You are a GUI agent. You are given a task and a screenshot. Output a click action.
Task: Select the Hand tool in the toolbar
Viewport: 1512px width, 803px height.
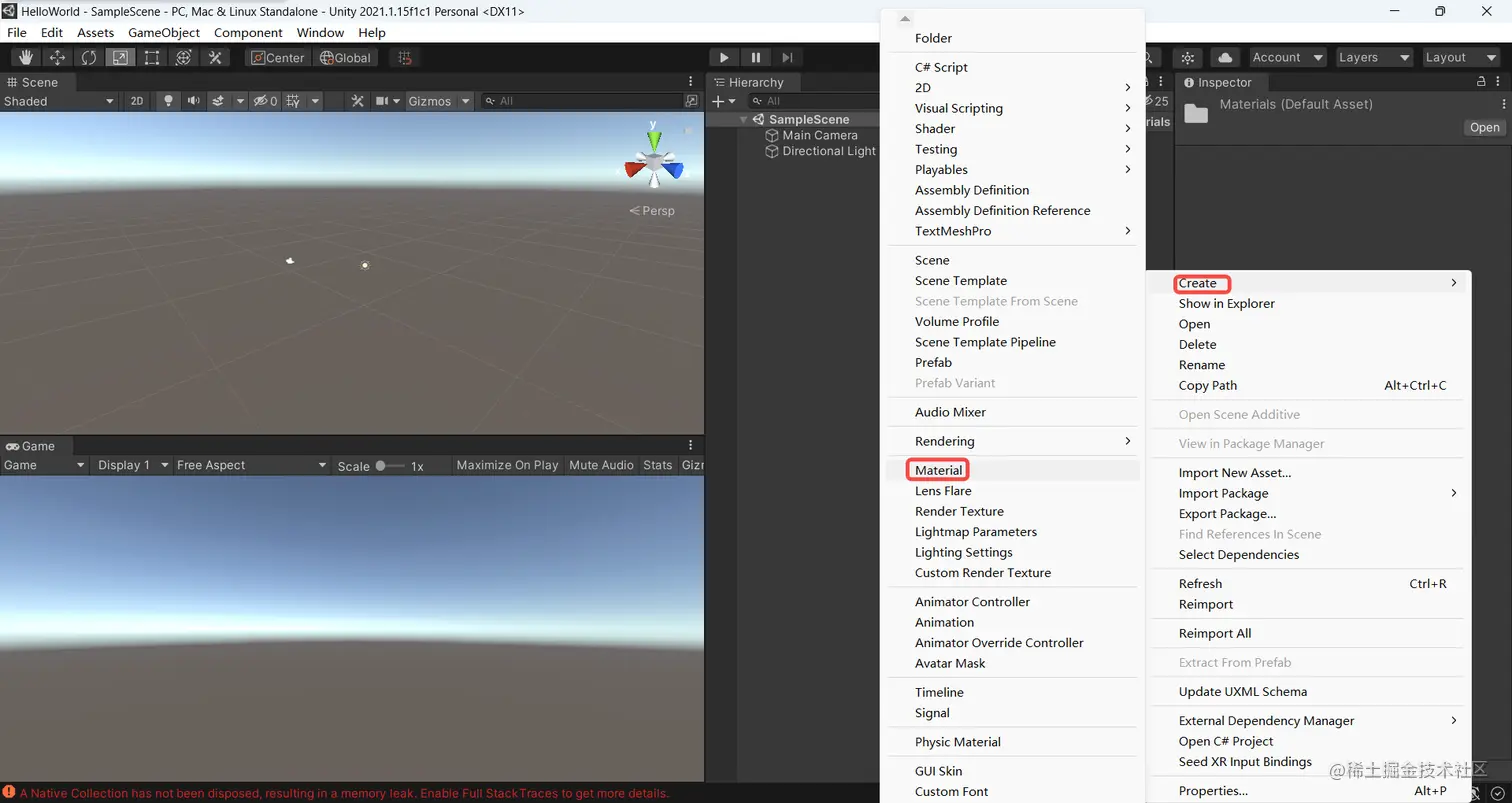(x=26, y=58)
